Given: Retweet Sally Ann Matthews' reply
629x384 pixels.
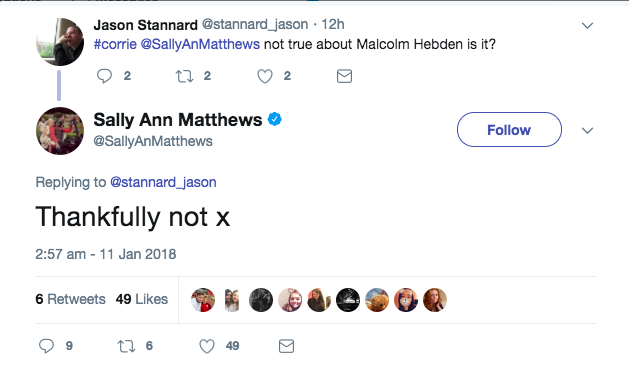Looking at the screenshot, I should 126,346.
